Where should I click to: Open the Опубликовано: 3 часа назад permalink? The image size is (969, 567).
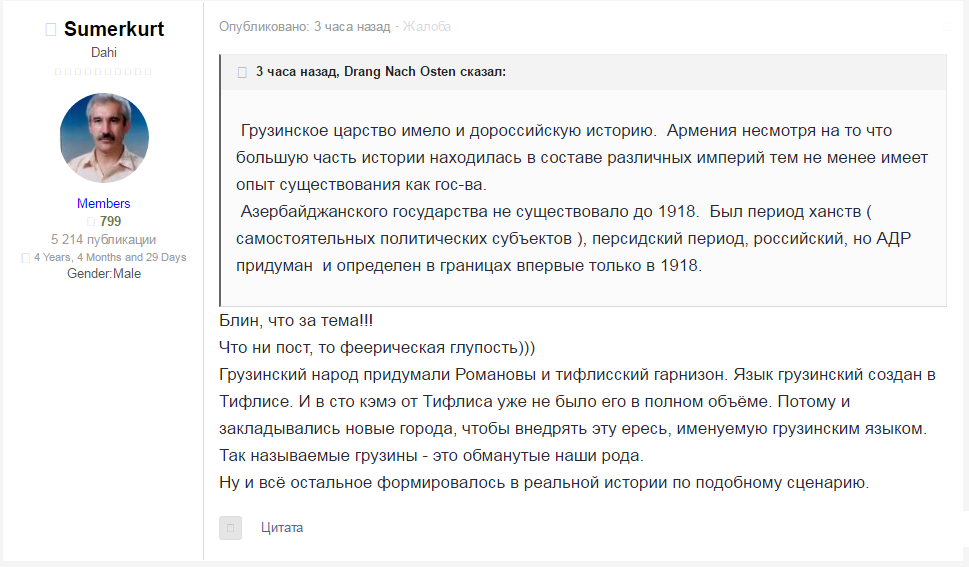(x=305, y=27)
